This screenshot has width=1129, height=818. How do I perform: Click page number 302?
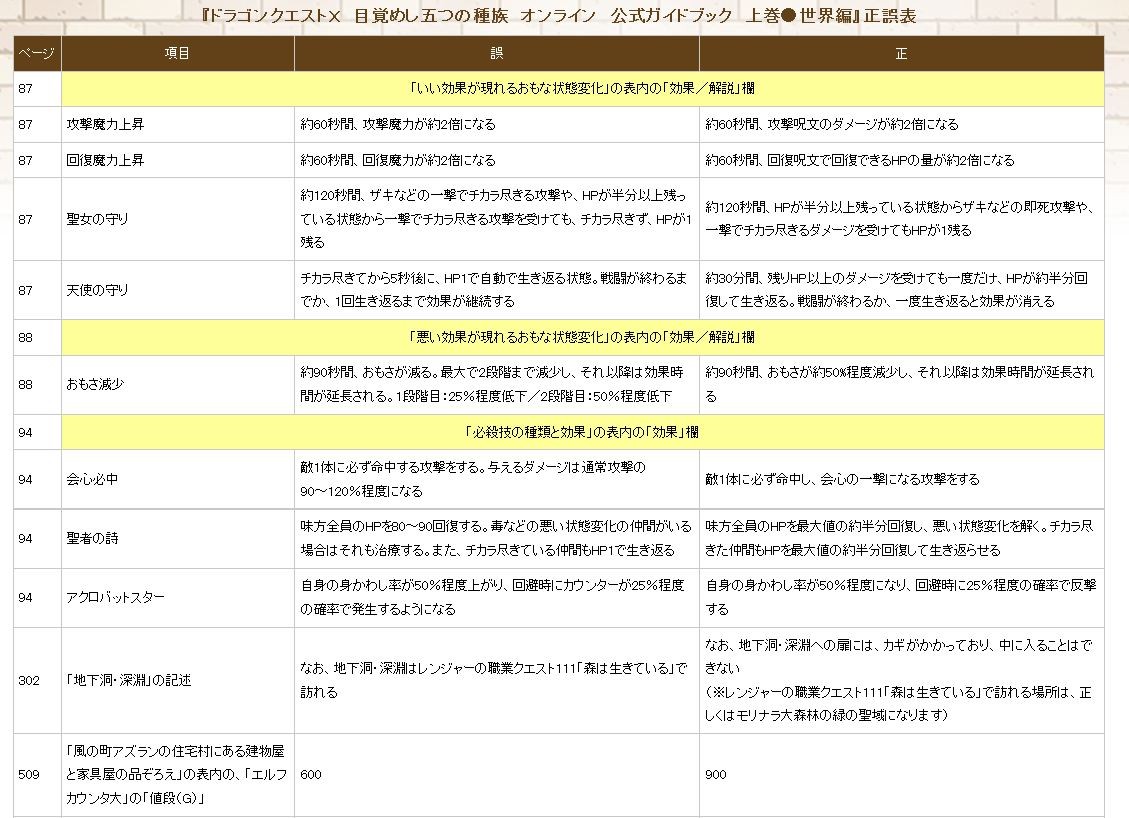(x=29, y=680)
